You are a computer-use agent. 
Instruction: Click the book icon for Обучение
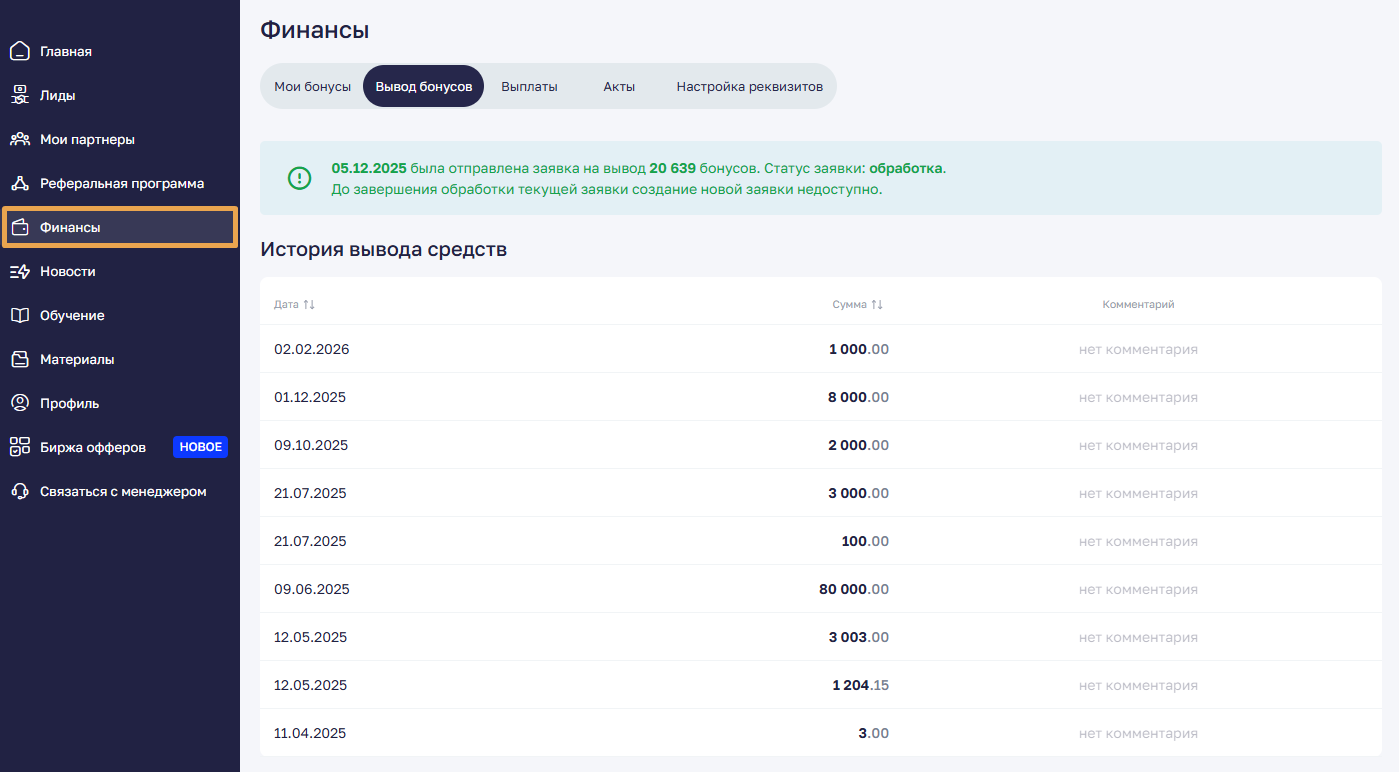19,315
